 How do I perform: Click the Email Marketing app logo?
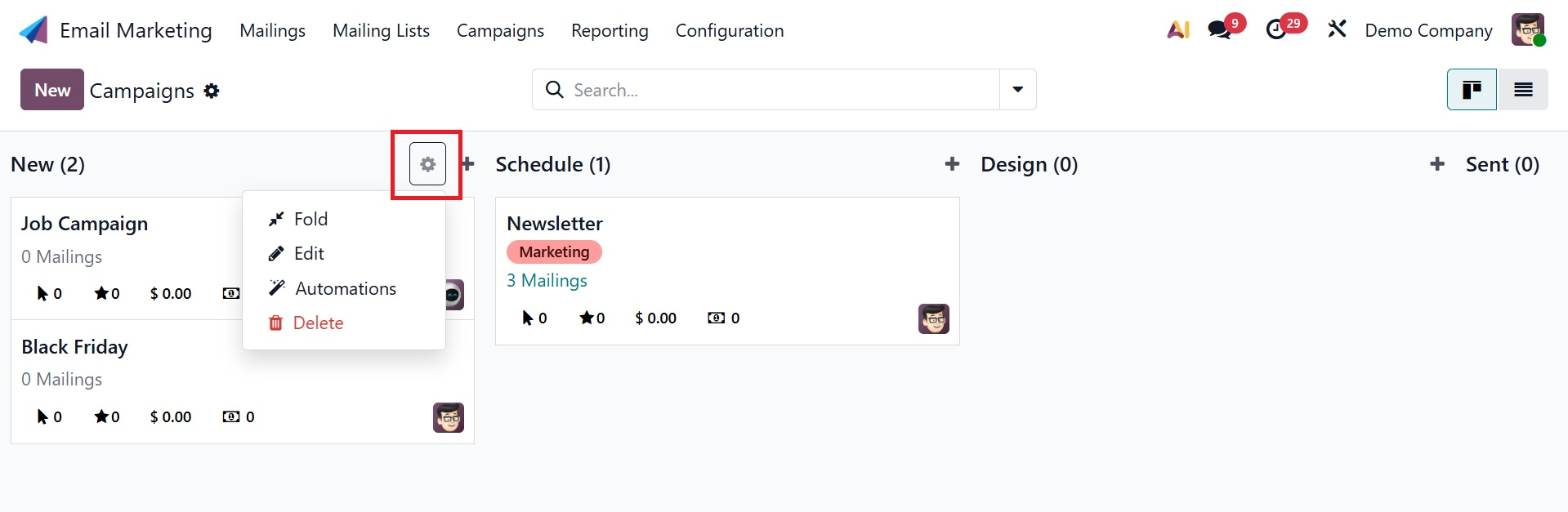coord(34,30)
